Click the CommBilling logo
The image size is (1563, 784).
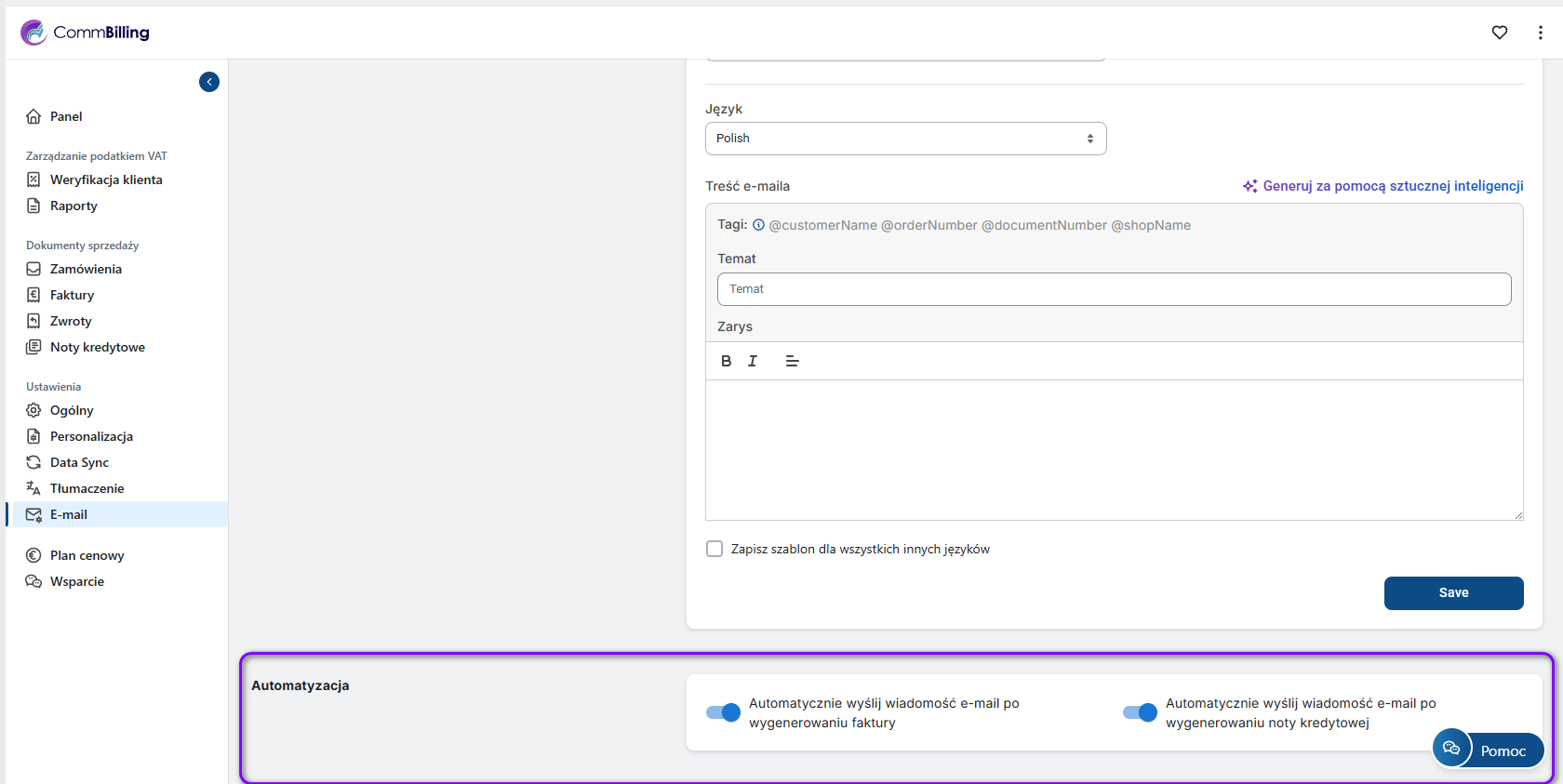[86, 33]
